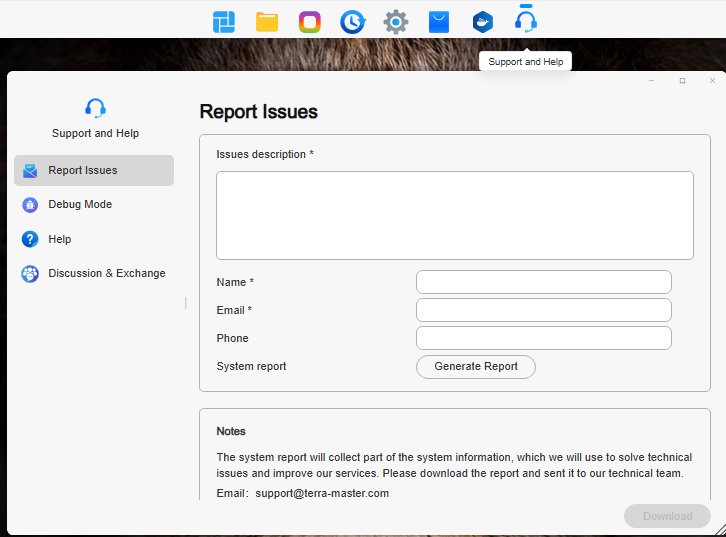Open the blue shopping bag App Center icon
726x537 pixels.
[439, 22]
